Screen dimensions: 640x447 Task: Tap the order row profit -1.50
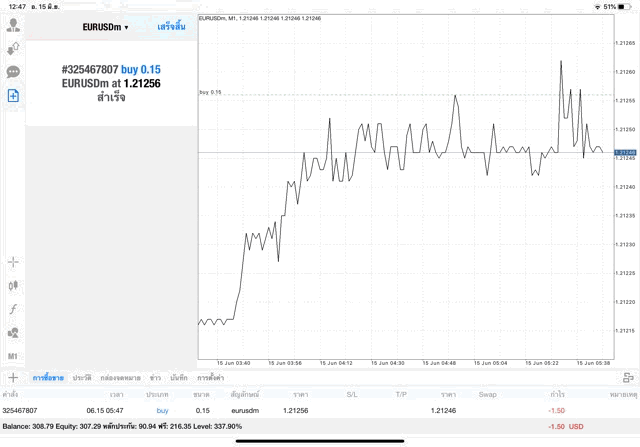[557, 411]
